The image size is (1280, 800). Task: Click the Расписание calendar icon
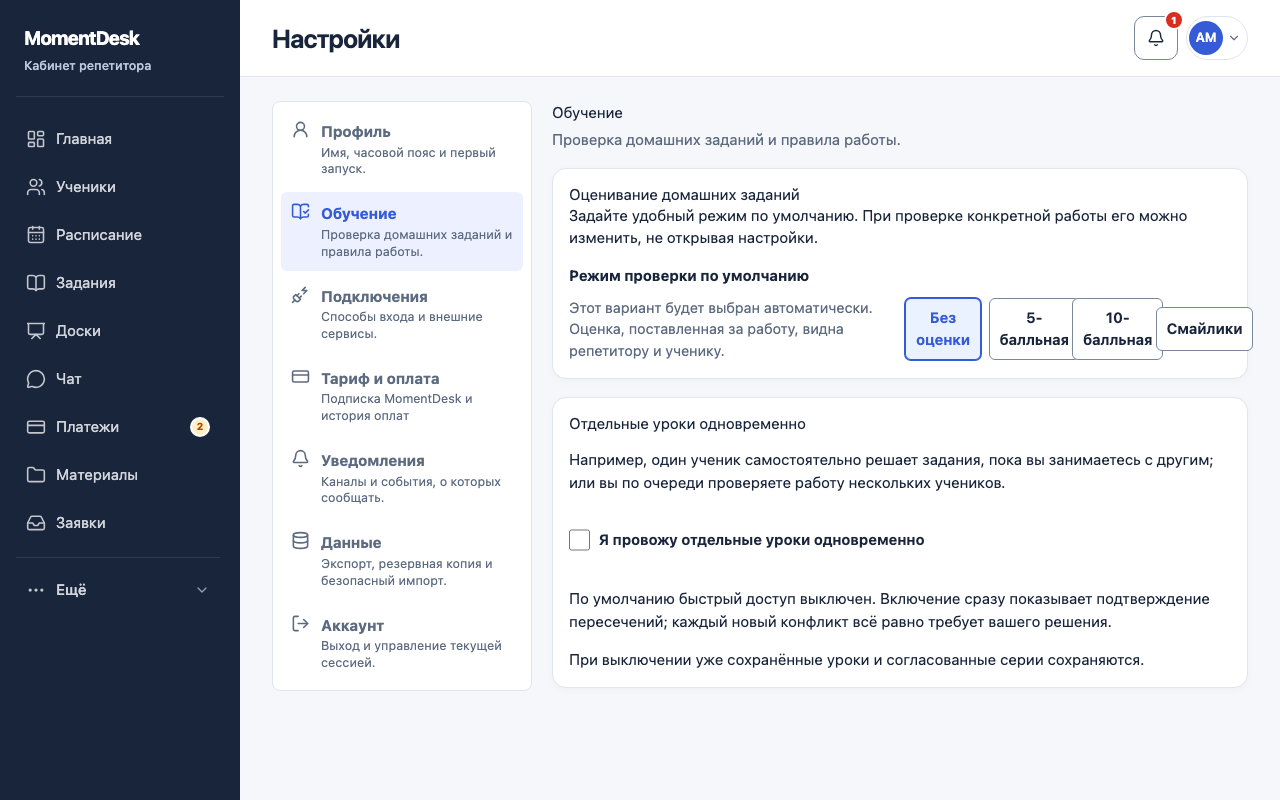pyautogui.click(x=36, y=235)
